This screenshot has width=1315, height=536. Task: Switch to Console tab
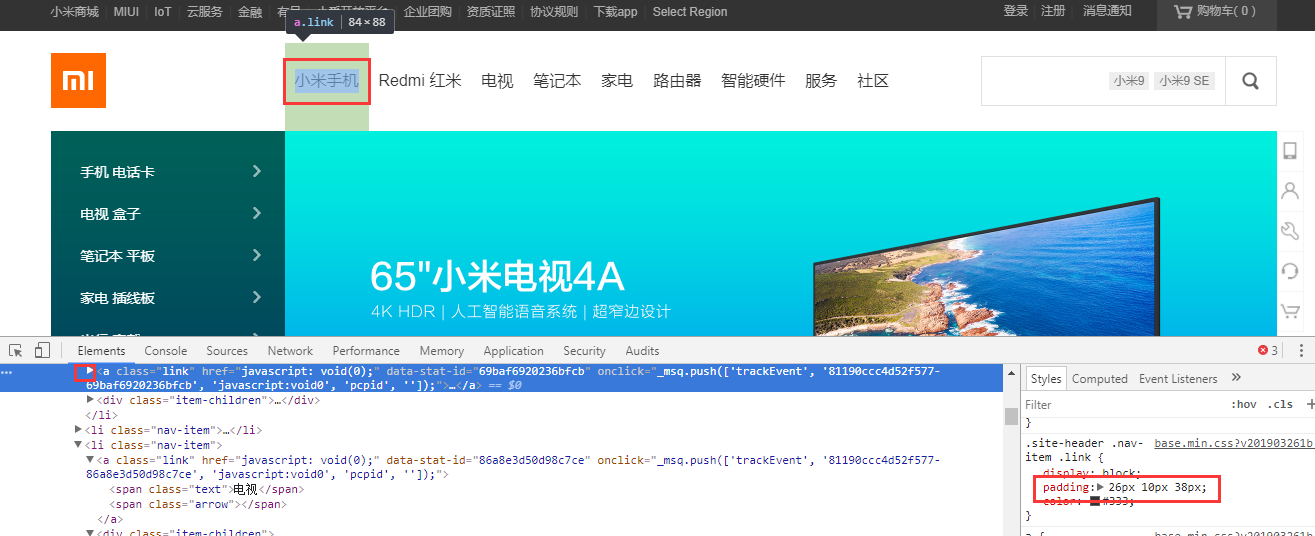(166, 351)
